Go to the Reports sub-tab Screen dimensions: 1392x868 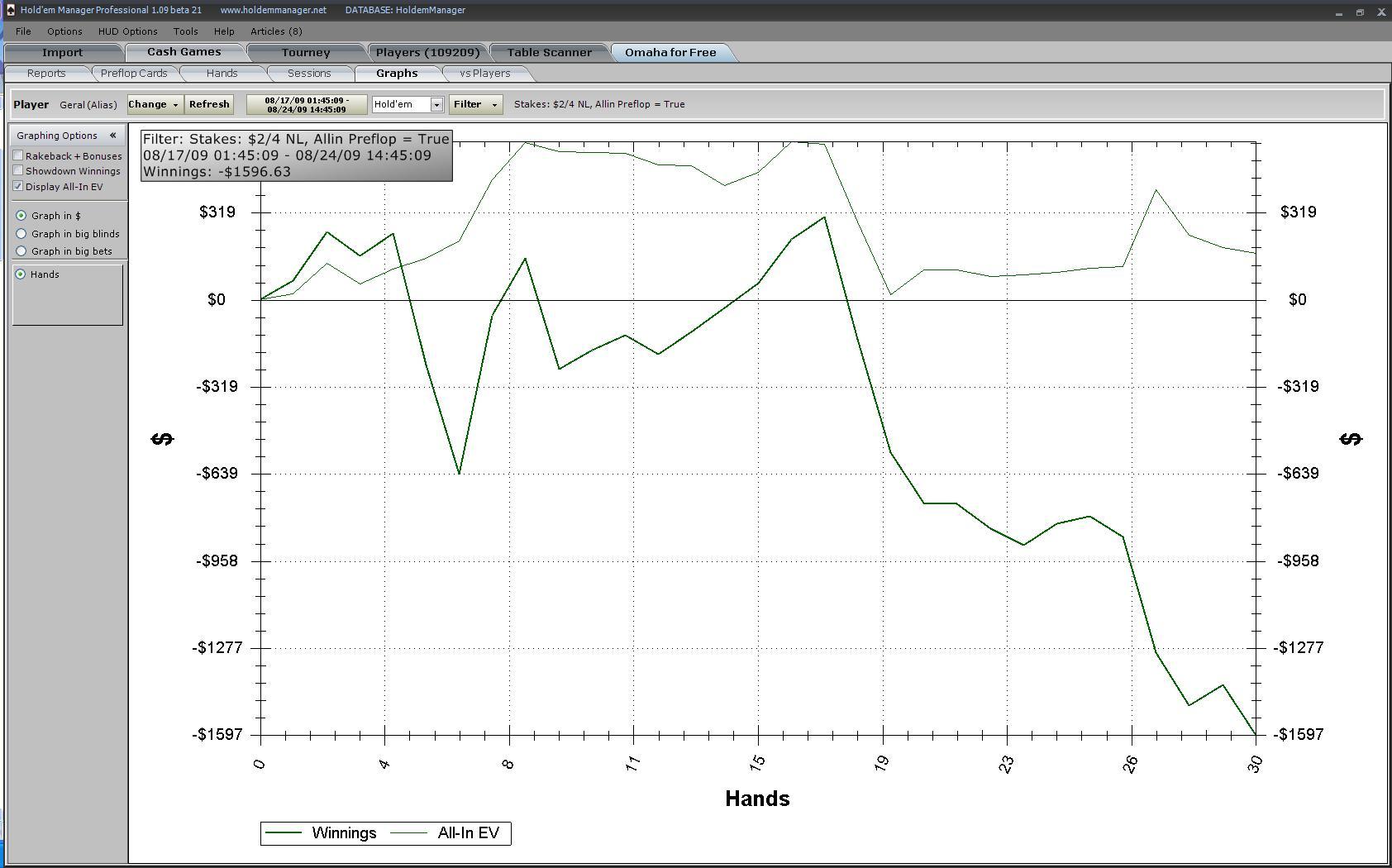tap(46, 74)
